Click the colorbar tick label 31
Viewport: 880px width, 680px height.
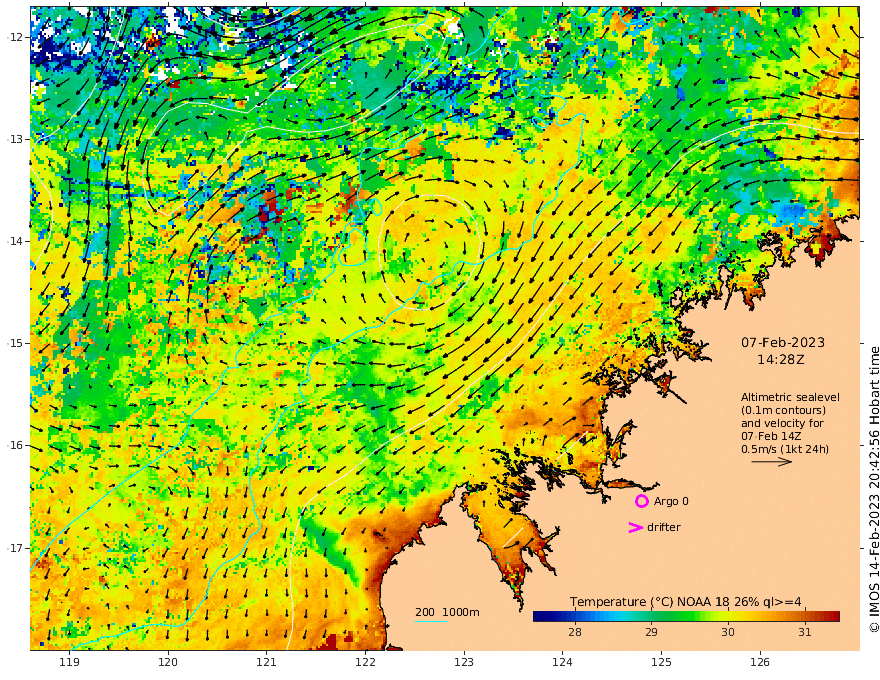805,632
